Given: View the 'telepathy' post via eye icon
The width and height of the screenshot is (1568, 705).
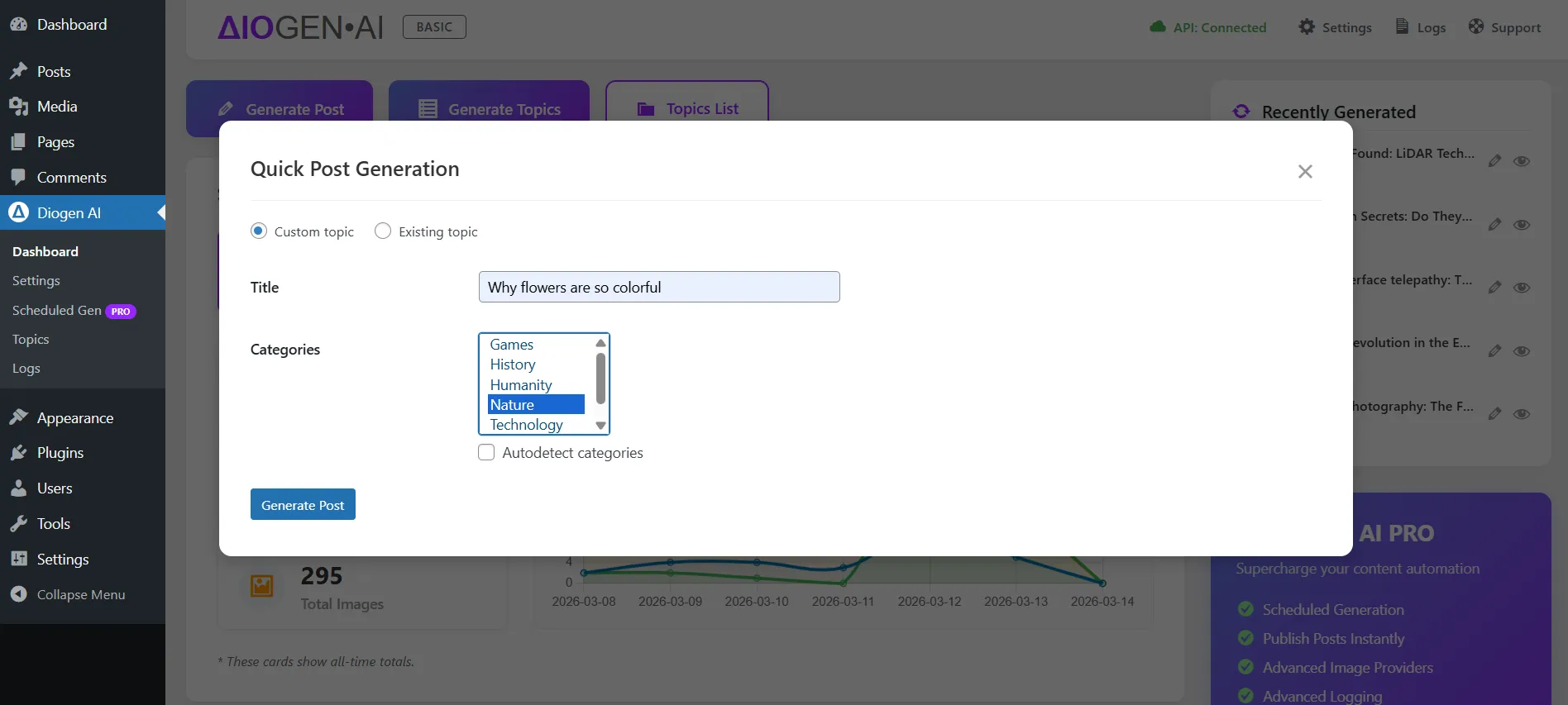Looking at the screenshot, I should (x=1522, y=288).
